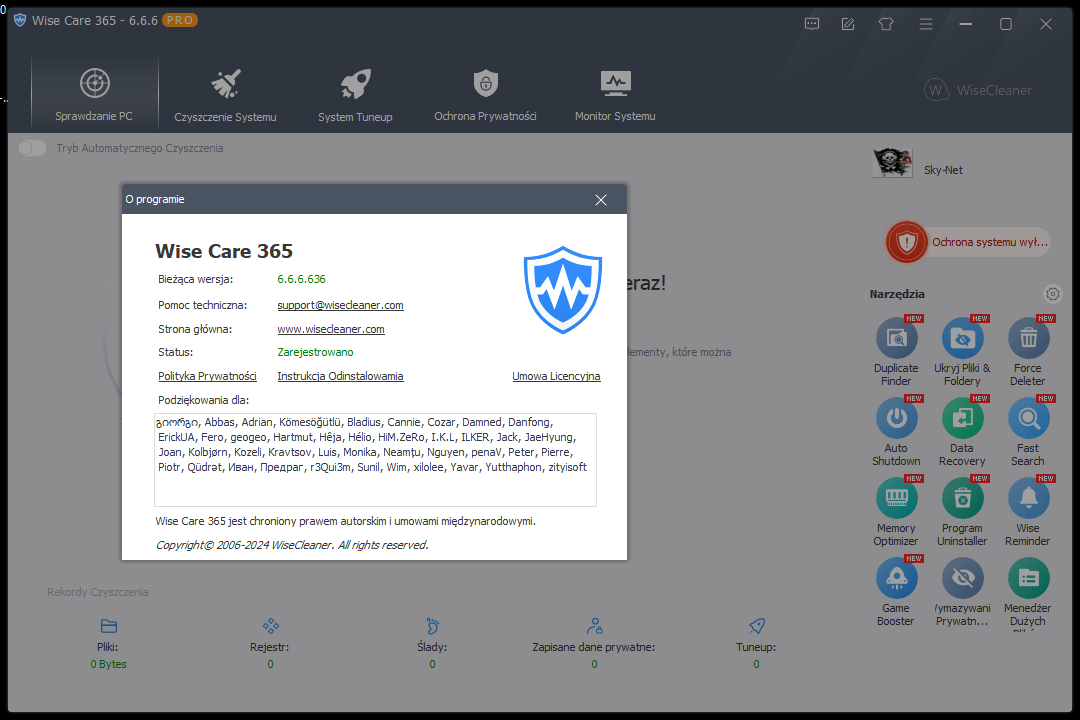Click the Pliki folder icon

point(109,626)
